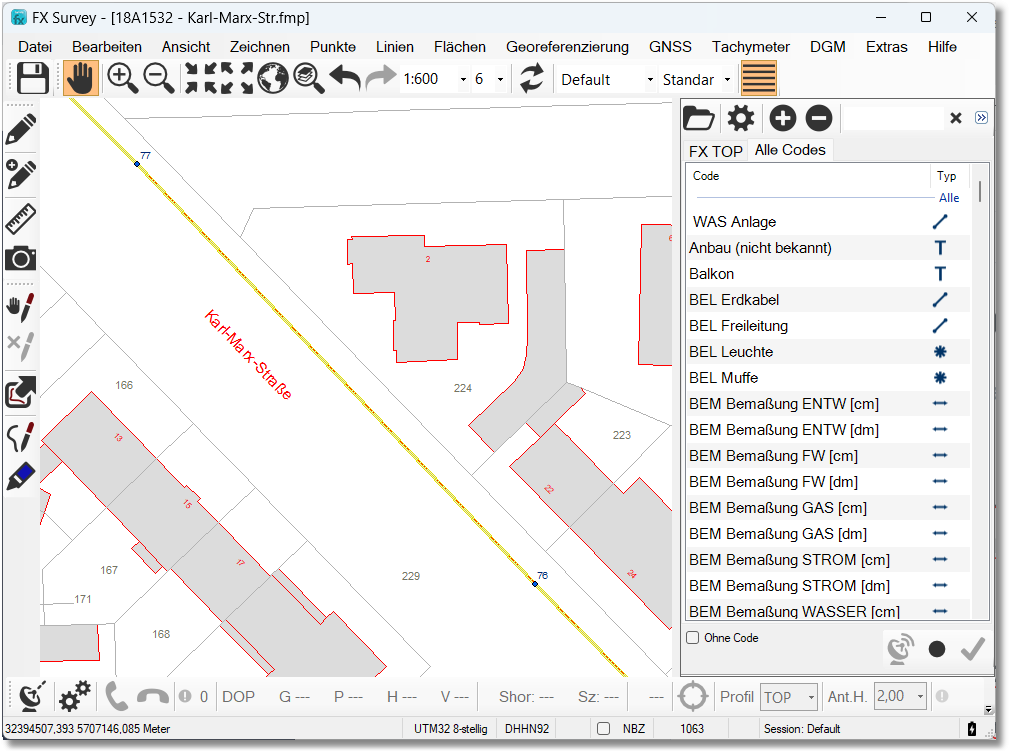
Task: Toggle the orange code list panel button
Action: 759,79
